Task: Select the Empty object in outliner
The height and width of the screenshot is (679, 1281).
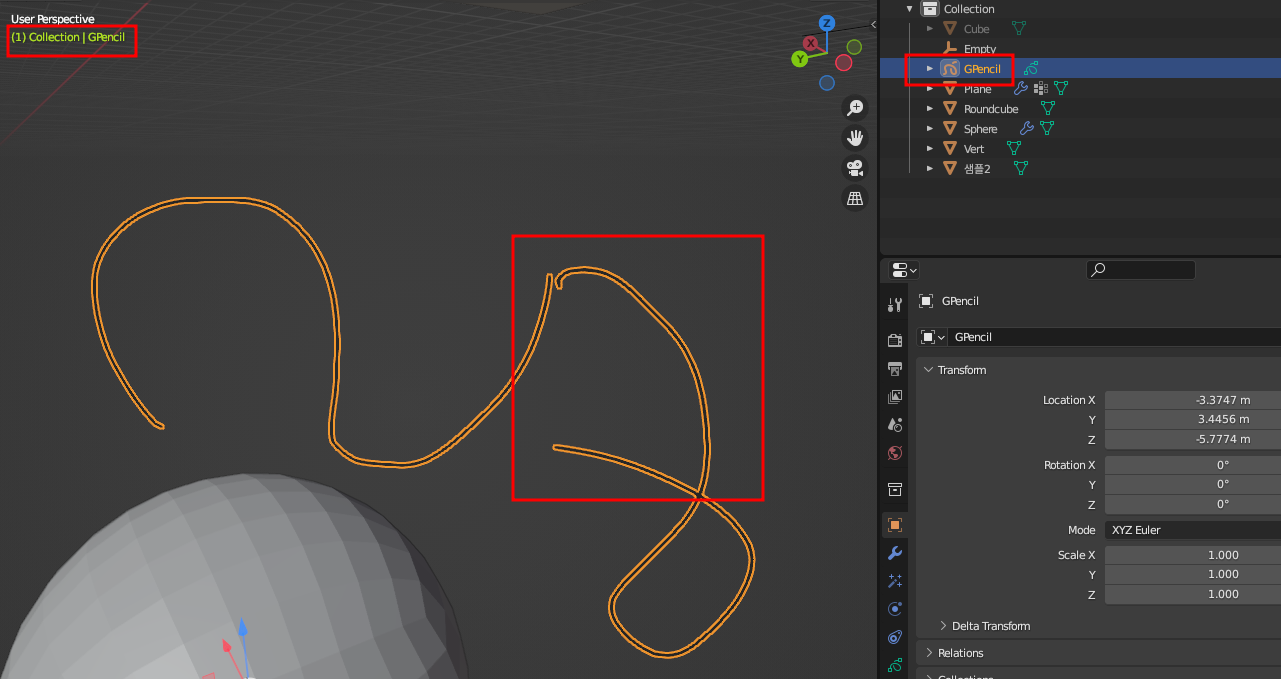Action: click(979, 49)
